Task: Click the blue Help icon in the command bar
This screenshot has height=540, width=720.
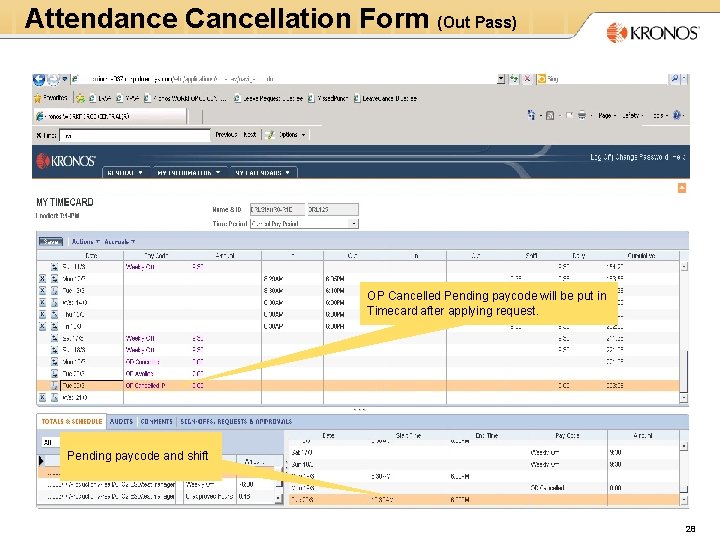Action: [x=676, y=115]
